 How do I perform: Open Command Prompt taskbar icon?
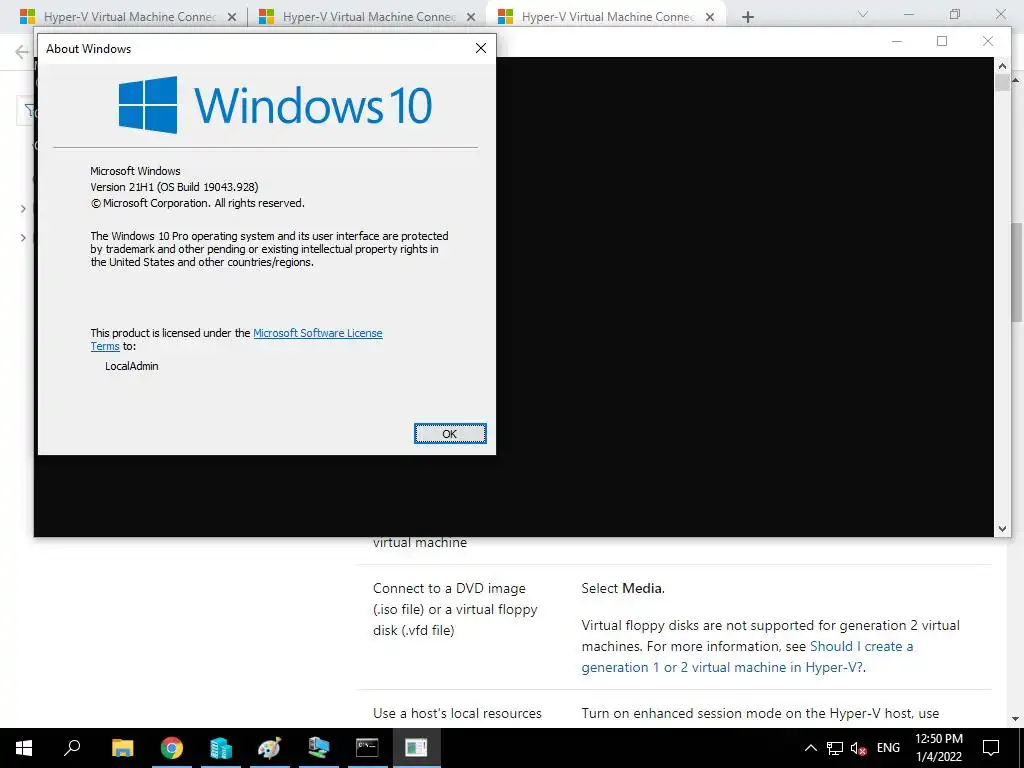click(367, 748)
